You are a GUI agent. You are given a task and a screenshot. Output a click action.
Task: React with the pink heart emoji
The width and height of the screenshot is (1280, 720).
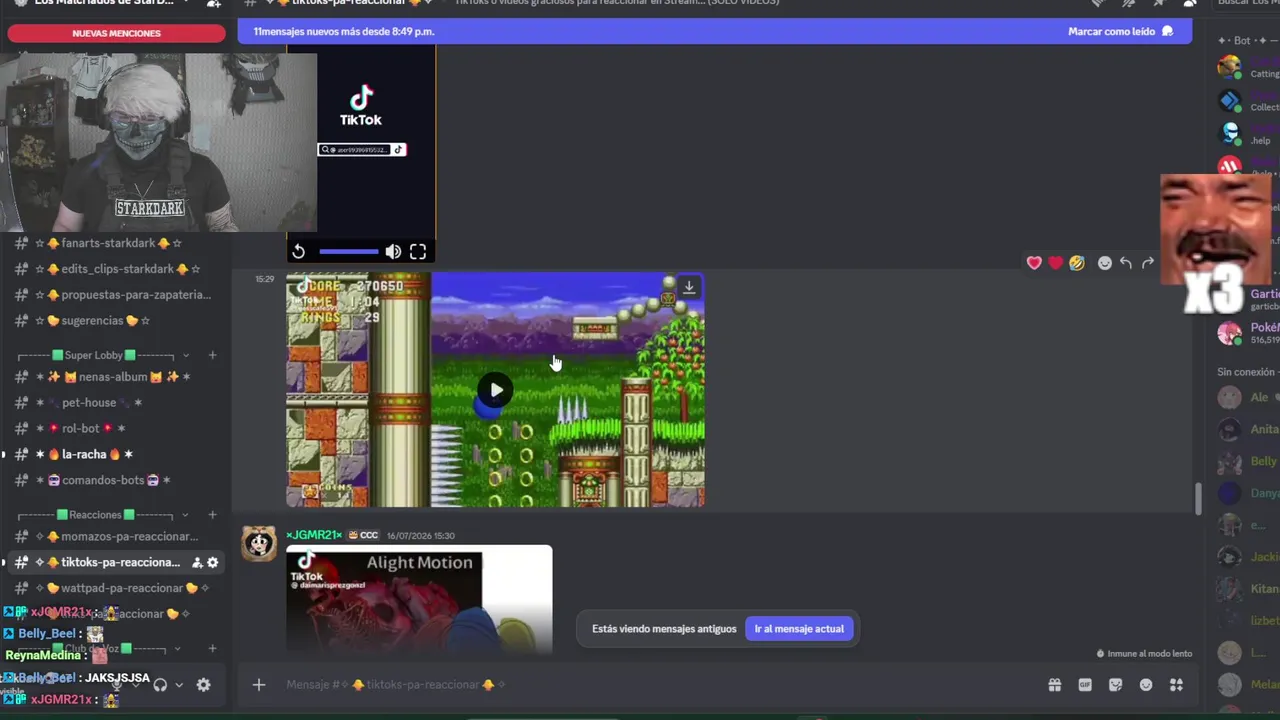[x=1034, y=263]
